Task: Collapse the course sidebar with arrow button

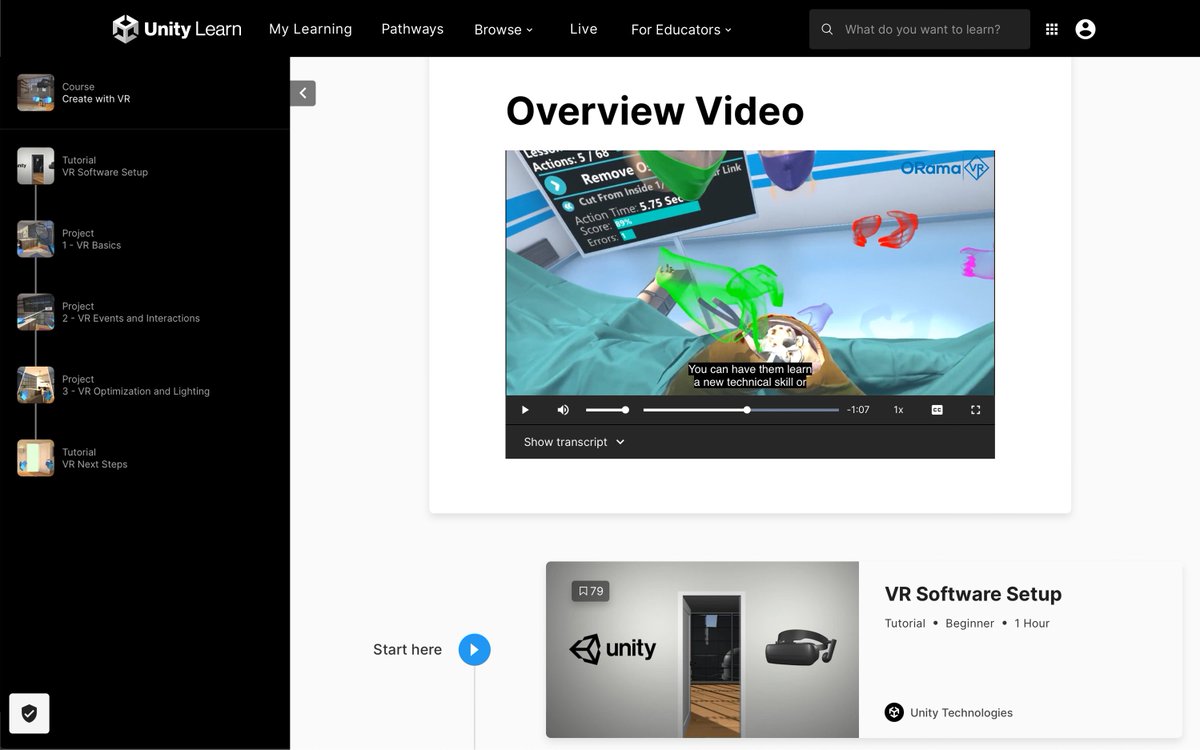Action: (x=303, y=93)
